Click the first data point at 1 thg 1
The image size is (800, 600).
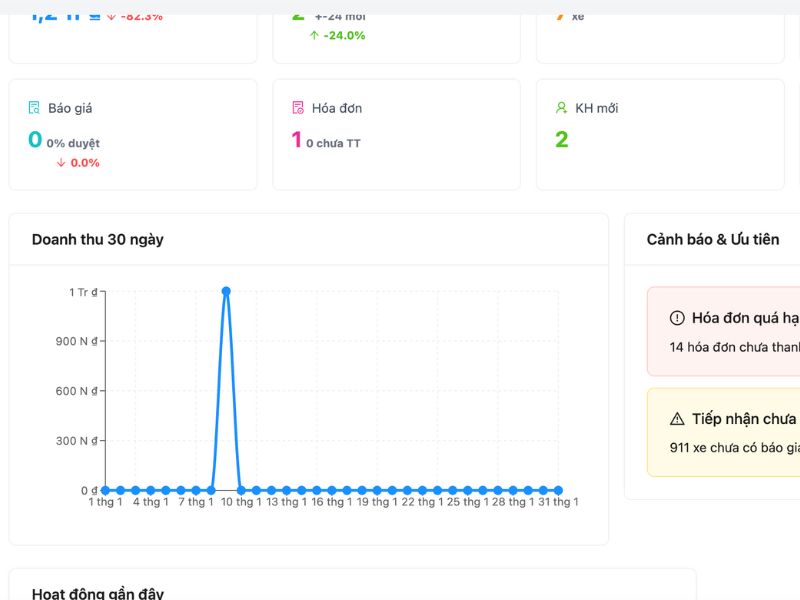(105, 490)
